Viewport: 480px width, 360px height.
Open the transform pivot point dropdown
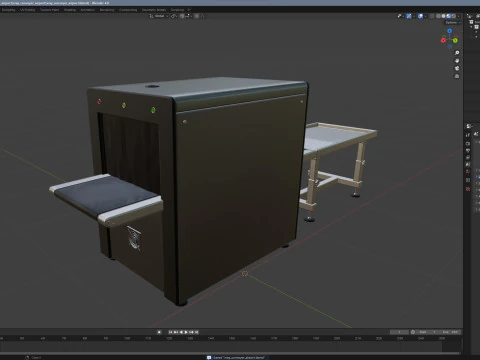point(174,16)
